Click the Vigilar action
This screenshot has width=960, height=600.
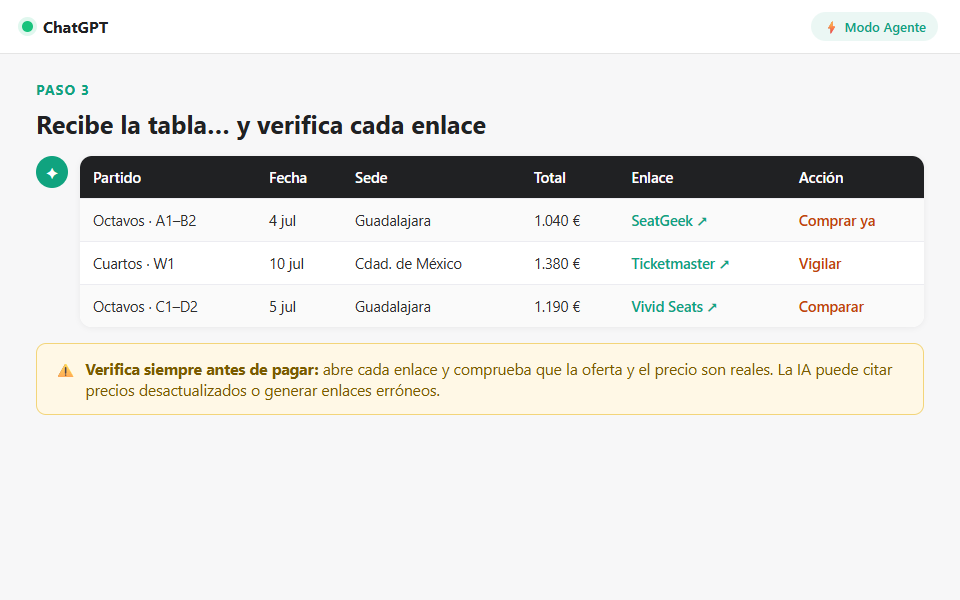819,264
